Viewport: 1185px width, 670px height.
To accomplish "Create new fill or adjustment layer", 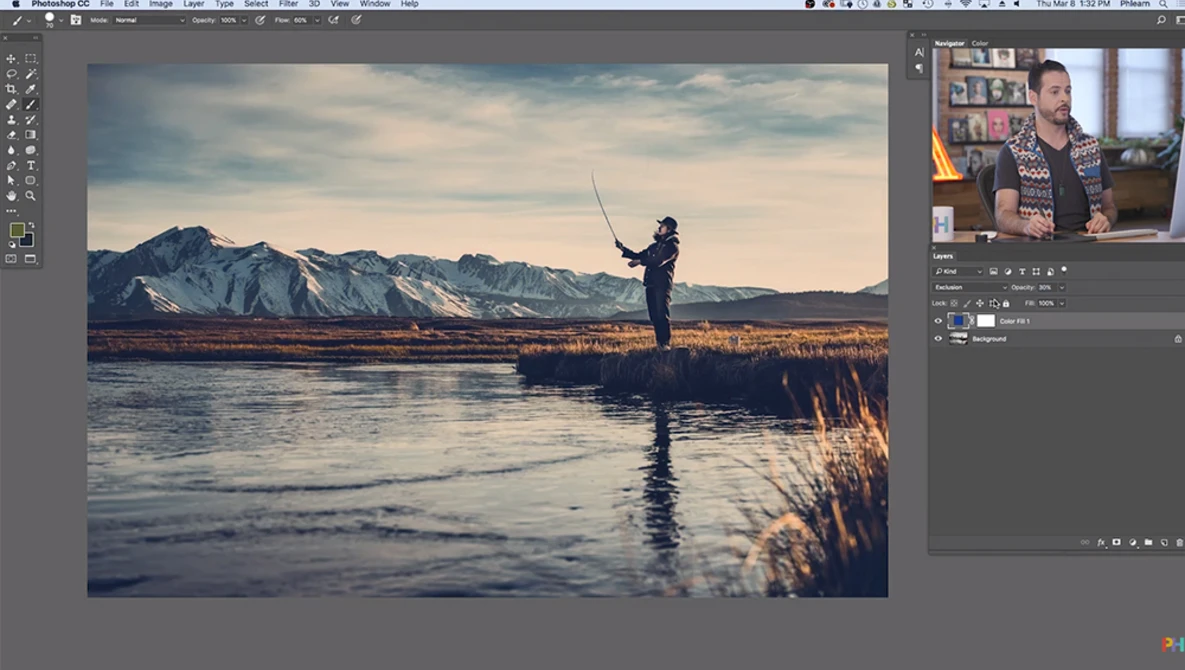I will (1132, 542).
